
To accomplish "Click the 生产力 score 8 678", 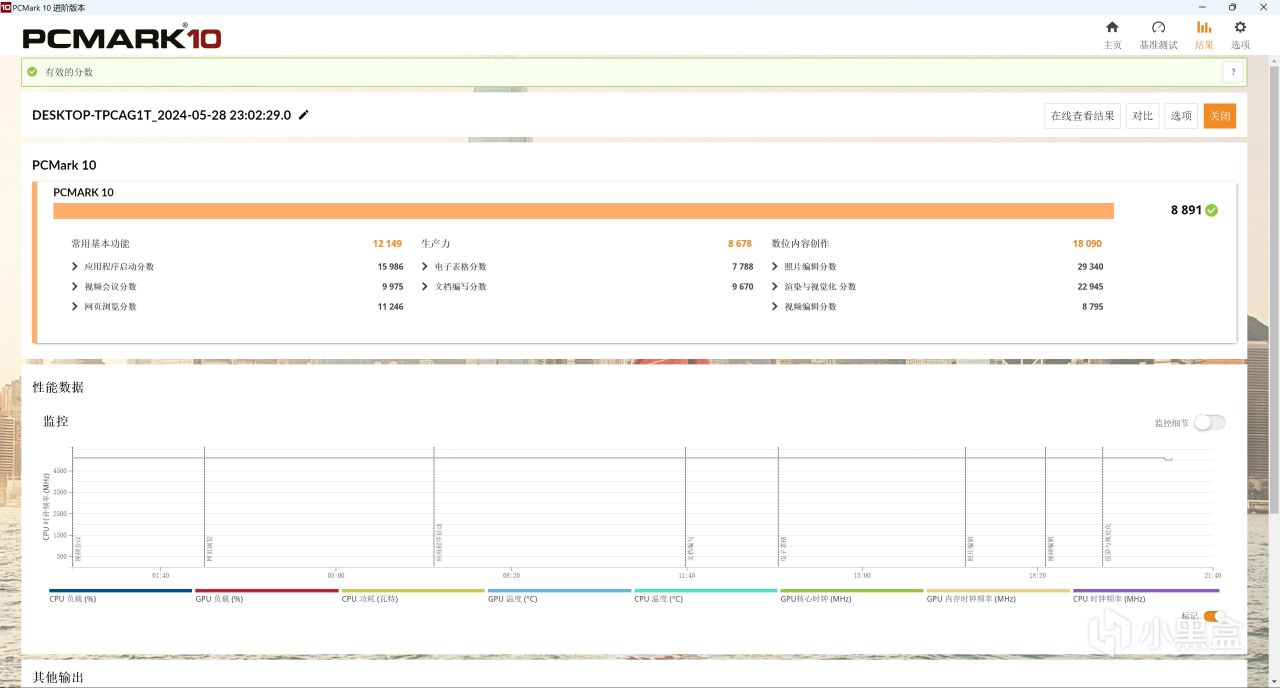I will click(x=740, y=244).
